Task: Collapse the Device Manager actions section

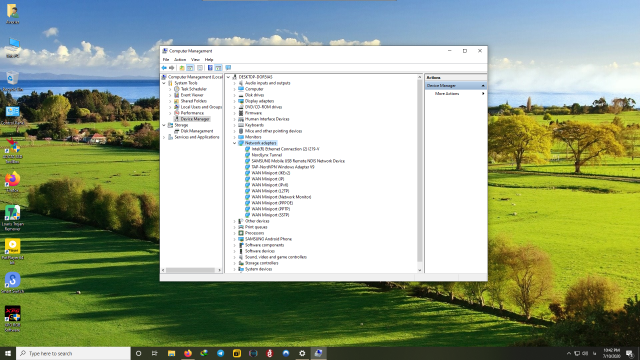Action: click(x=483, y=86)
